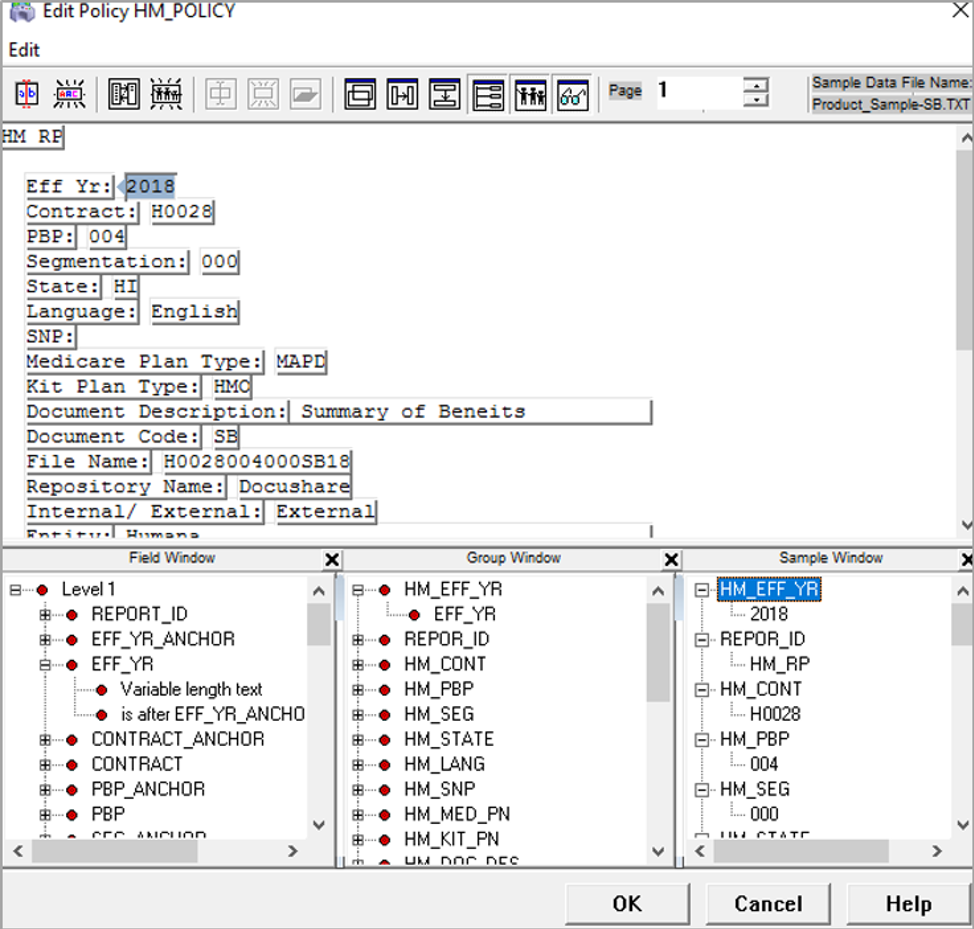Screen dimensions: 974x929
Task: Toggle the Group Window people button
Action: (530, 95)
